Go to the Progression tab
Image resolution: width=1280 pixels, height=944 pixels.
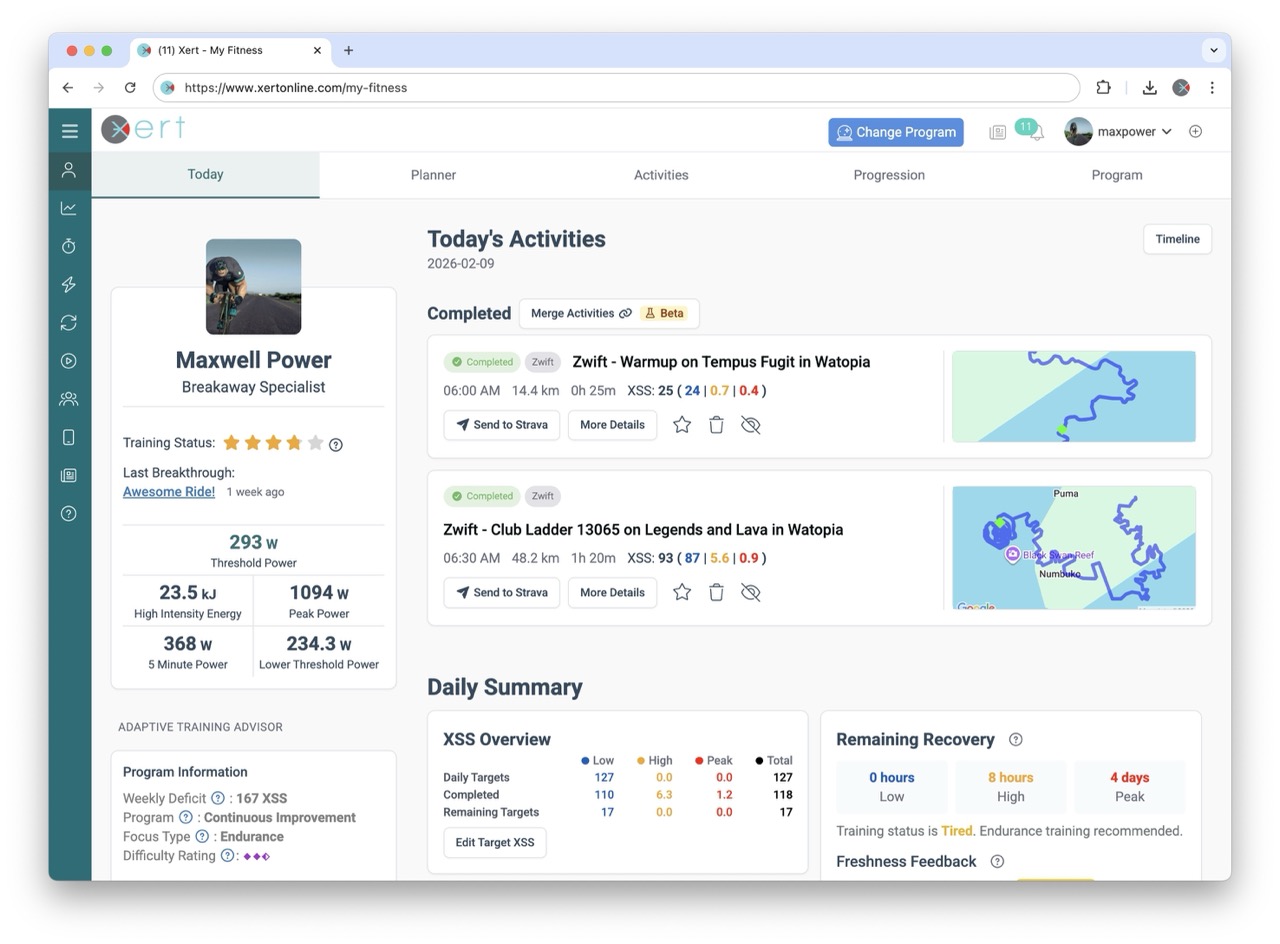(888, 175)
